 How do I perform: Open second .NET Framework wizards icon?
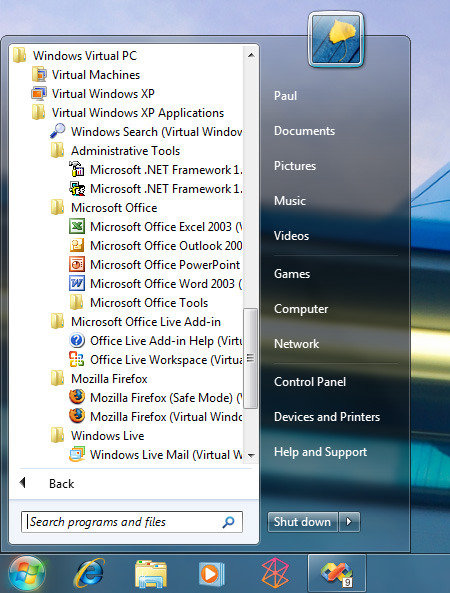[77, 188]
